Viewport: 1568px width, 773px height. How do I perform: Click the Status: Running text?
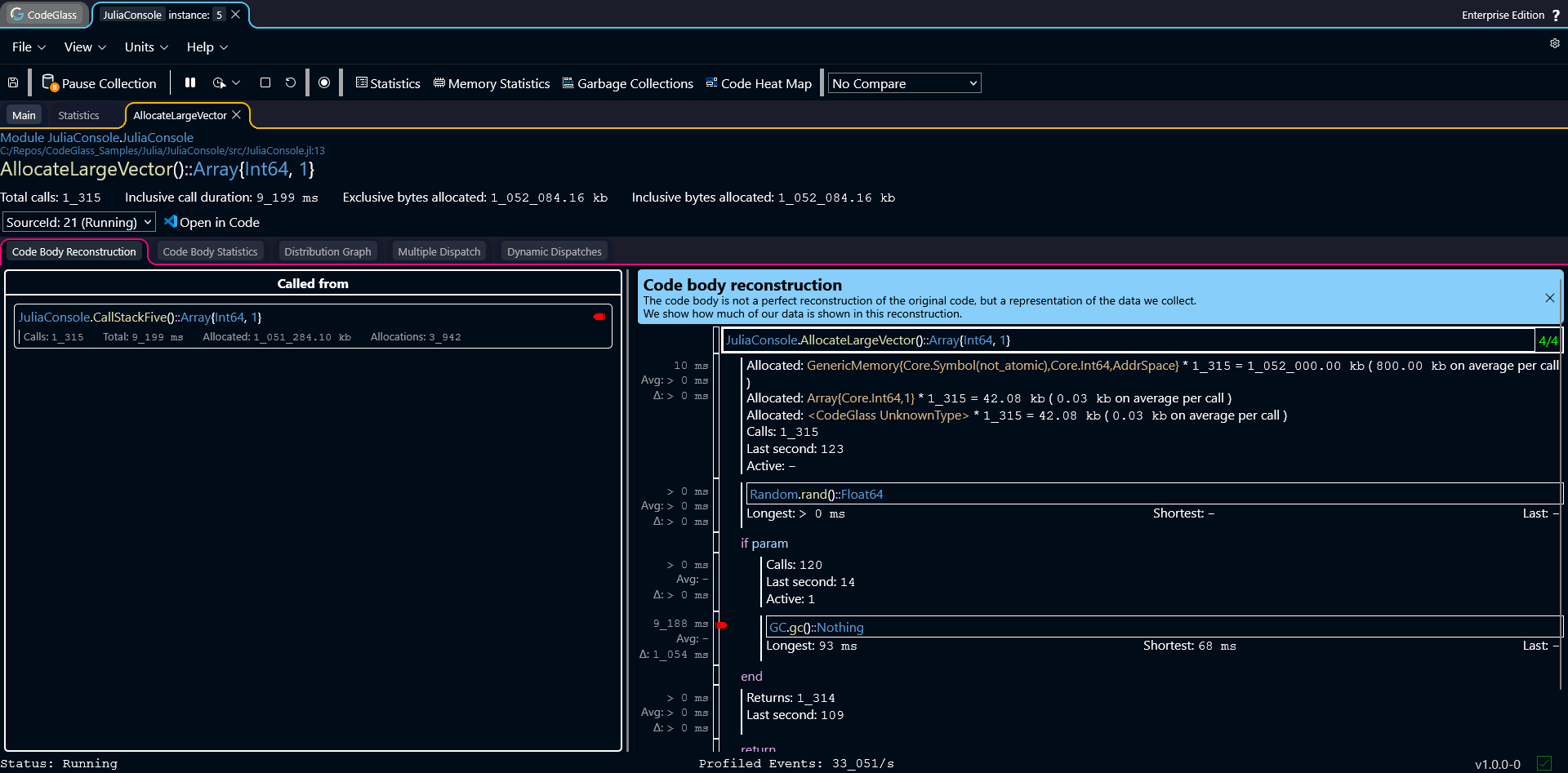[59, 764]
